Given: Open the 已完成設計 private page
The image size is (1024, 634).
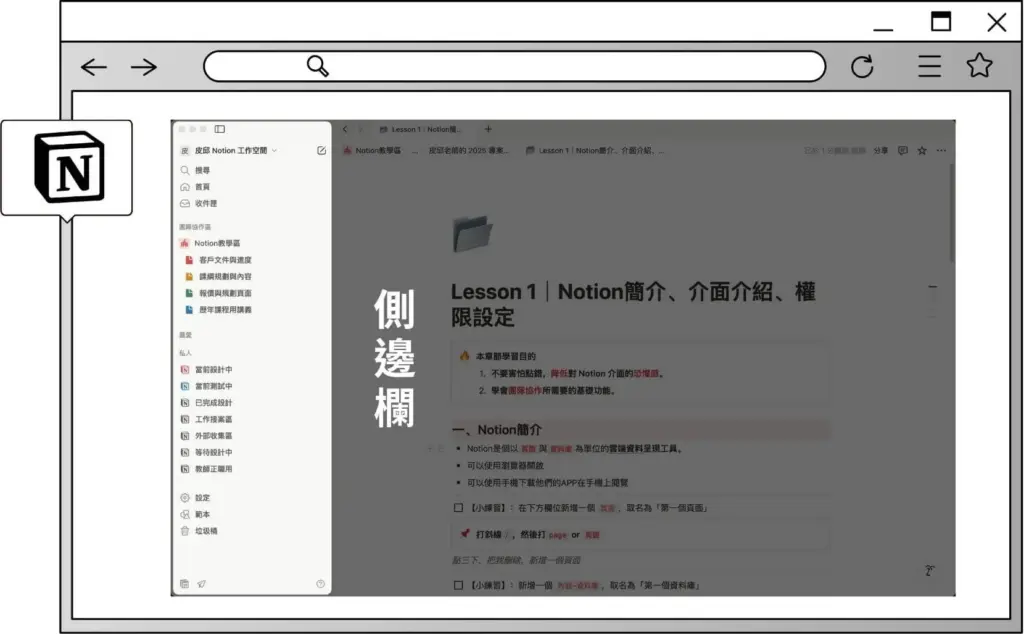Looking at the screenshot, I should tap(206, 403).
